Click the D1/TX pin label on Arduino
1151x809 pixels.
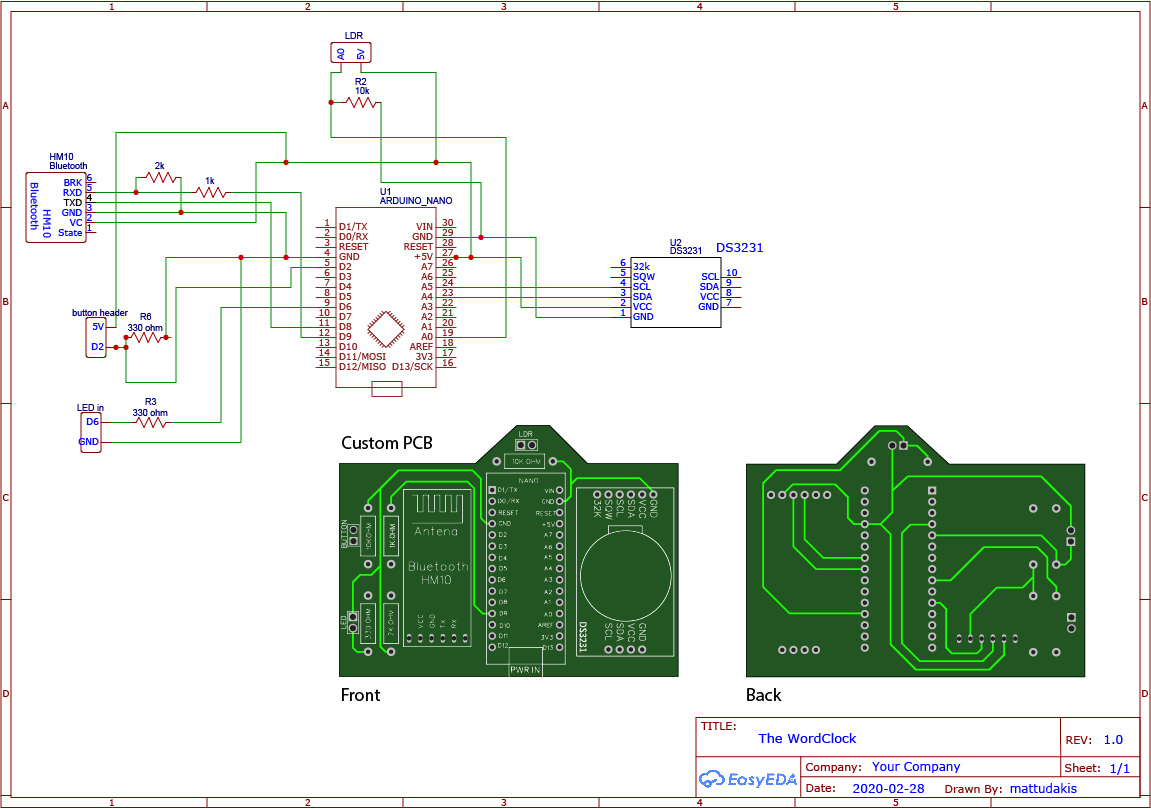(x=353, y=227)
